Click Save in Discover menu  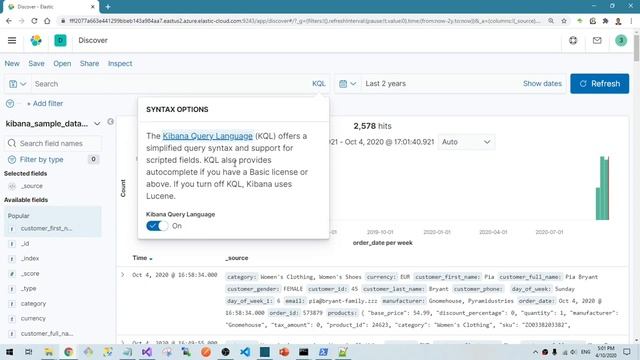36,64
